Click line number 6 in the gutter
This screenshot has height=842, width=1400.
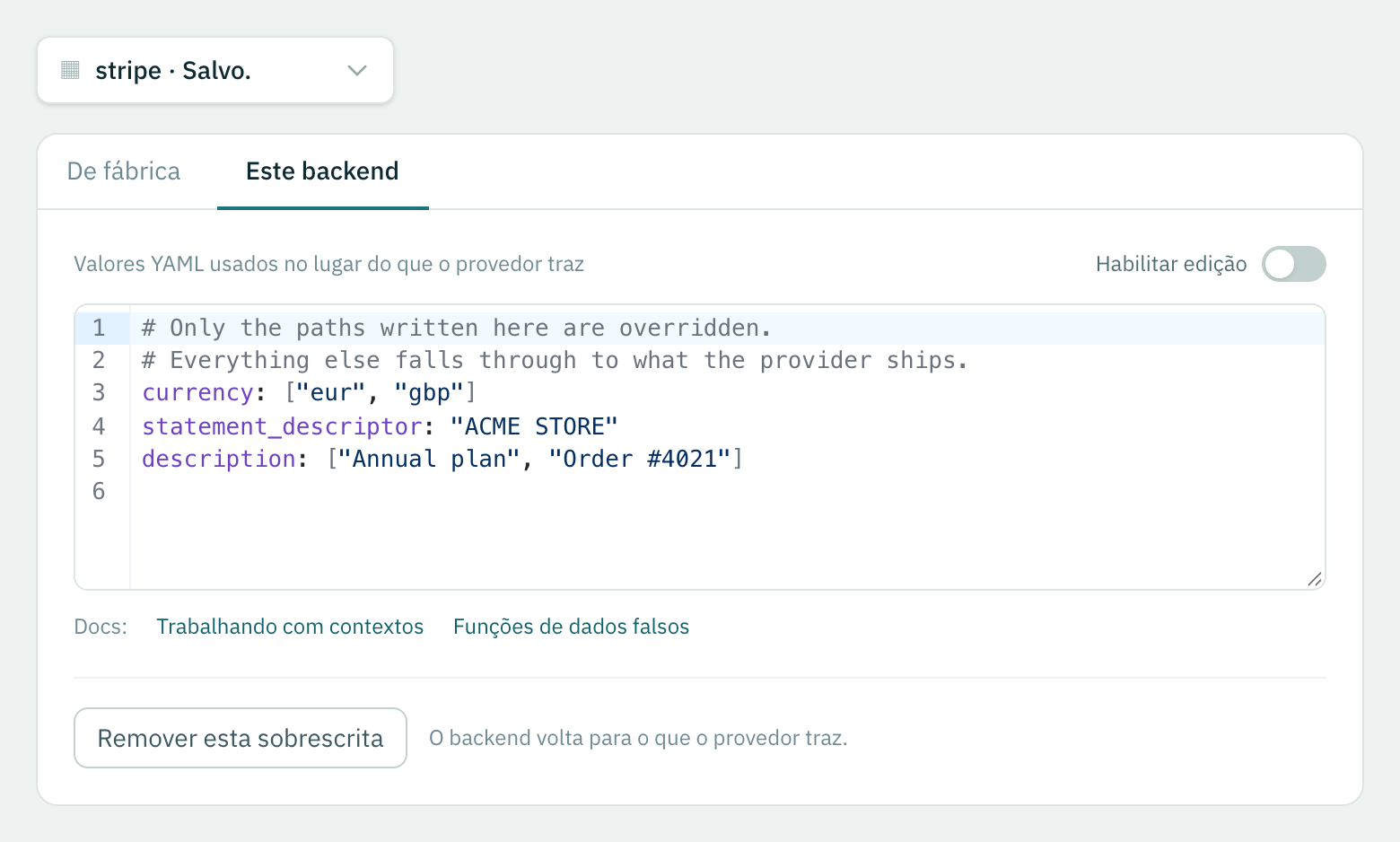[x=99, y=491]
